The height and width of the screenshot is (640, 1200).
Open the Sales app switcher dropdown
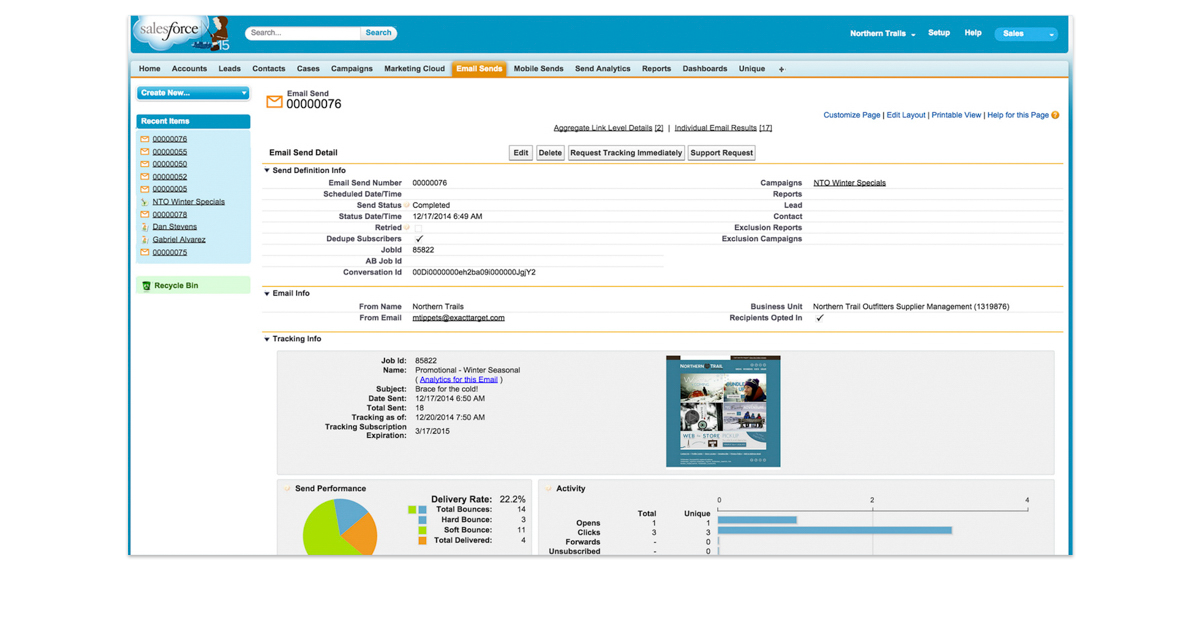point(1026,34)
